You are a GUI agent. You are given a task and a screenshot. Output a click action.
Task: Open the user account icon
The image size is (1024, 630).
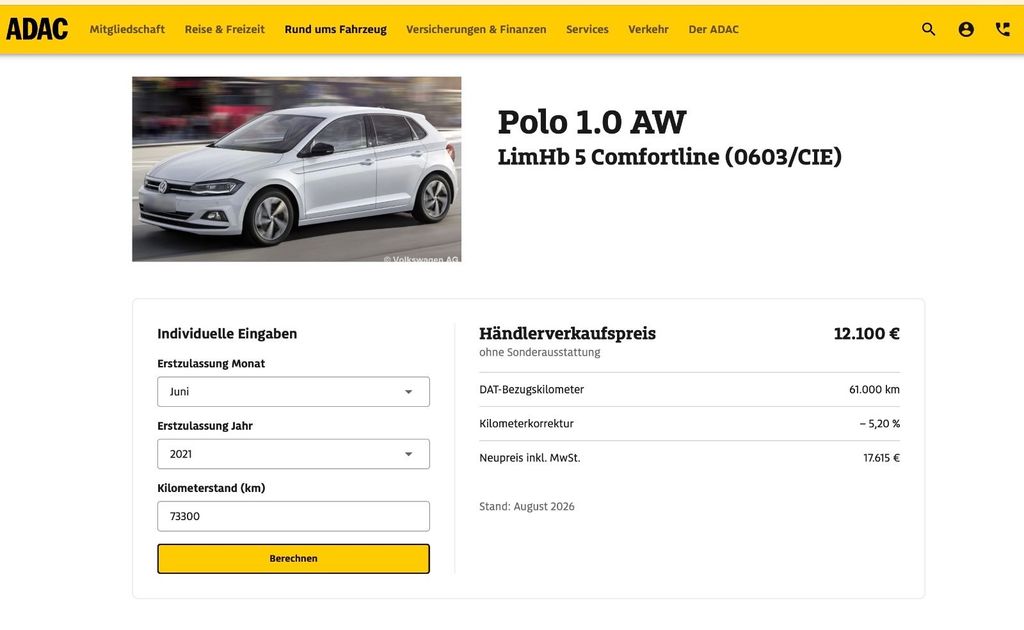click(x=966, y=29)
